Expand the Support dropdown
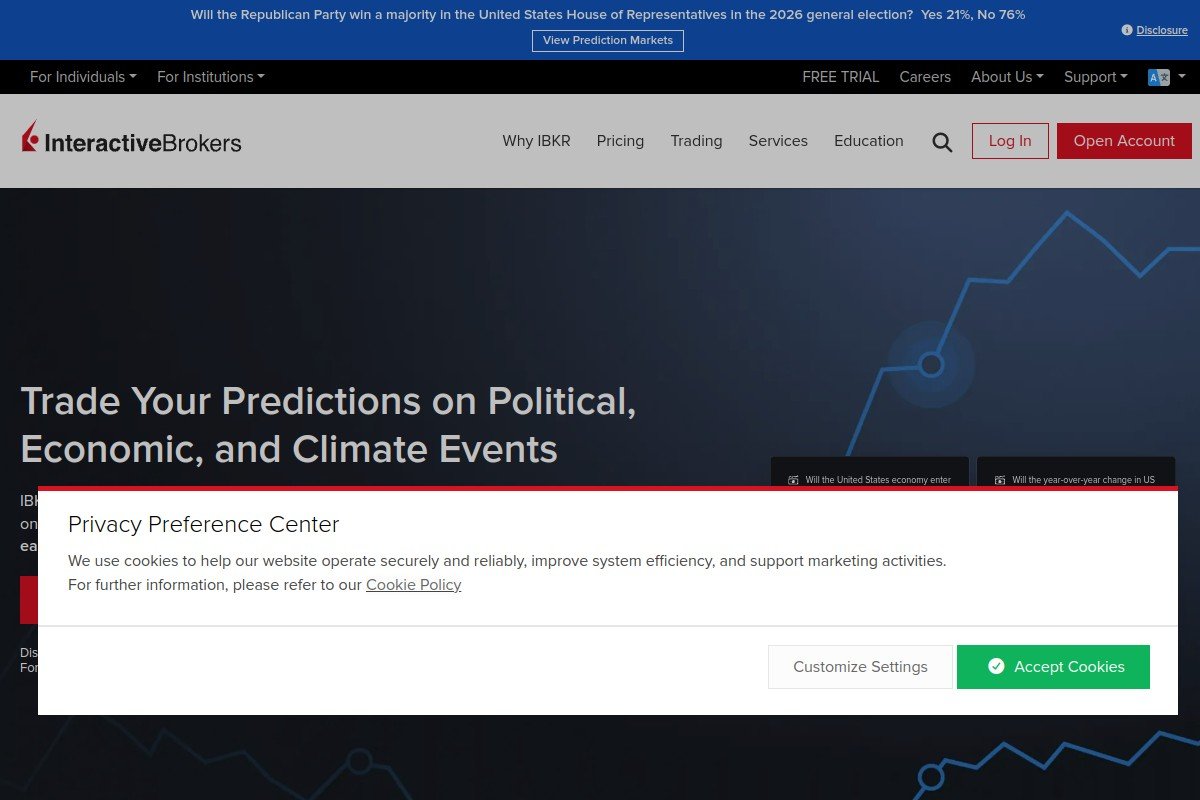 coord(1096,77)
